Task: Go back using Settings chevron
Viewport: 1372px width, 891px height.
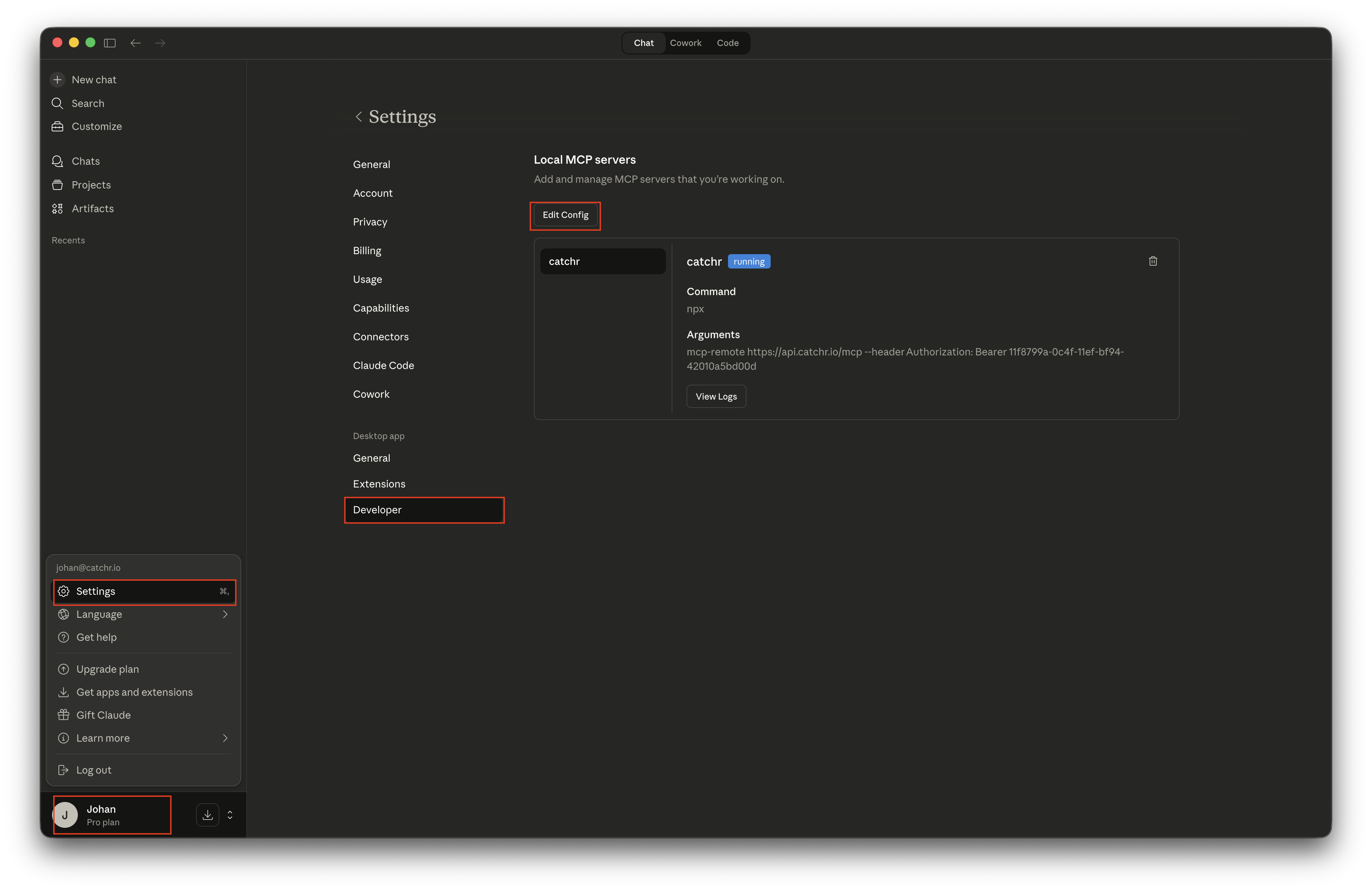Action: click(x=358, y=117)
